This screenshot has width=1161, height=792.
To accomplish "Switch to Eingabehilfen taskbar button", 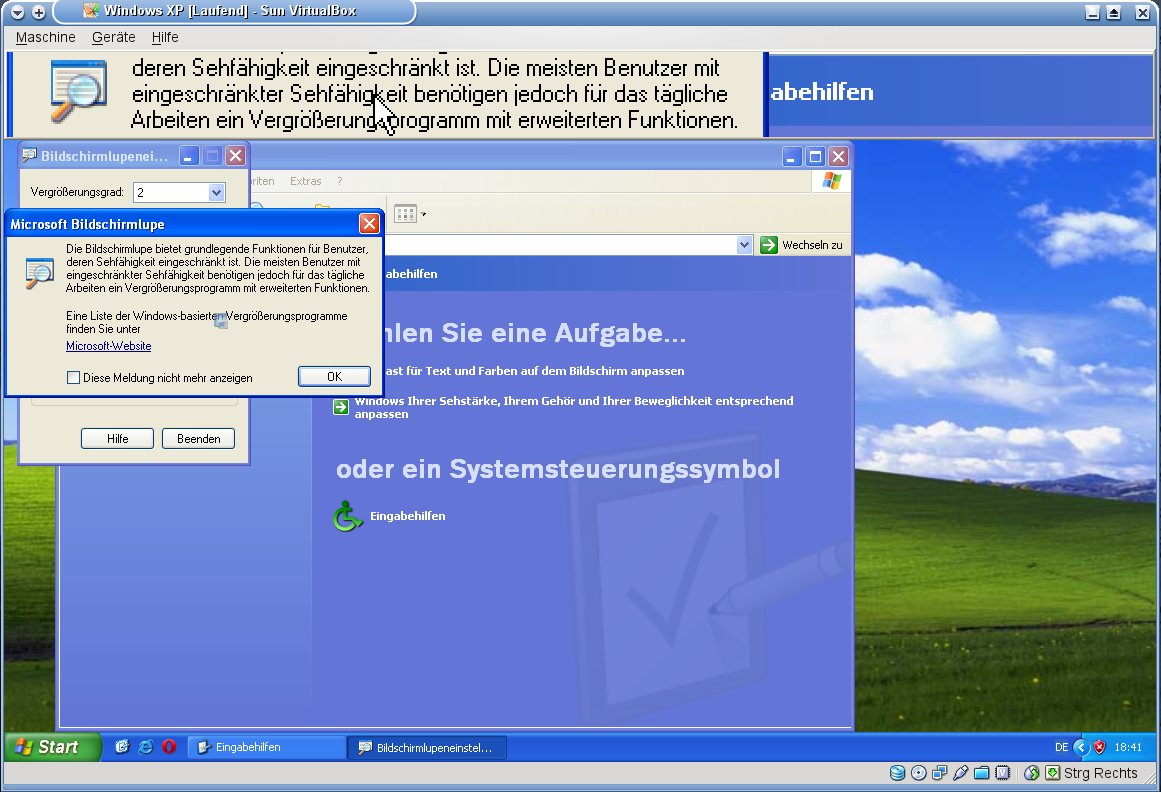I will point(267,747).
